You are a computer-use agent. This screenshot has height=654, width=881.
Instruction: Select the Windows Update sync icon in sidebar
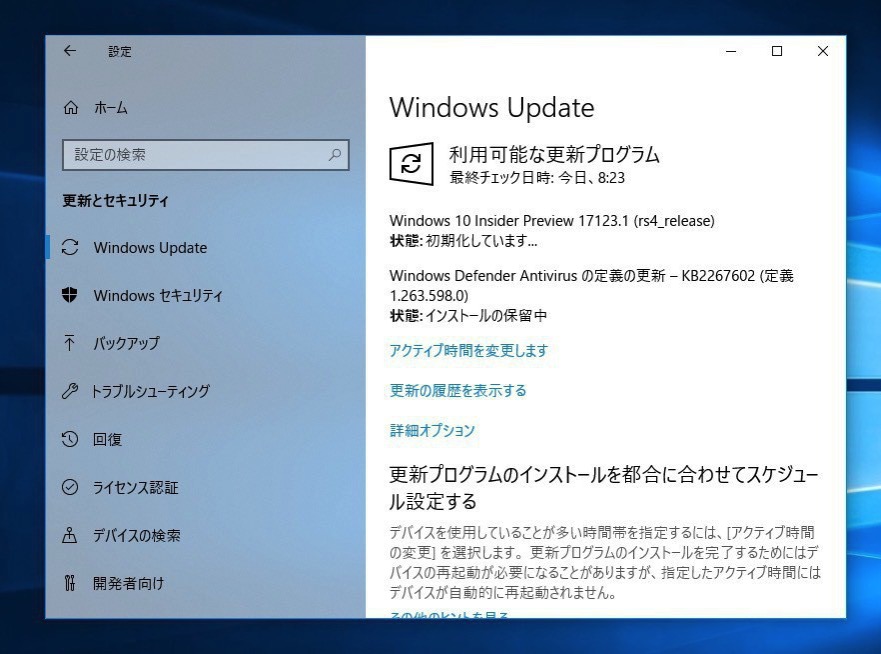70,247
